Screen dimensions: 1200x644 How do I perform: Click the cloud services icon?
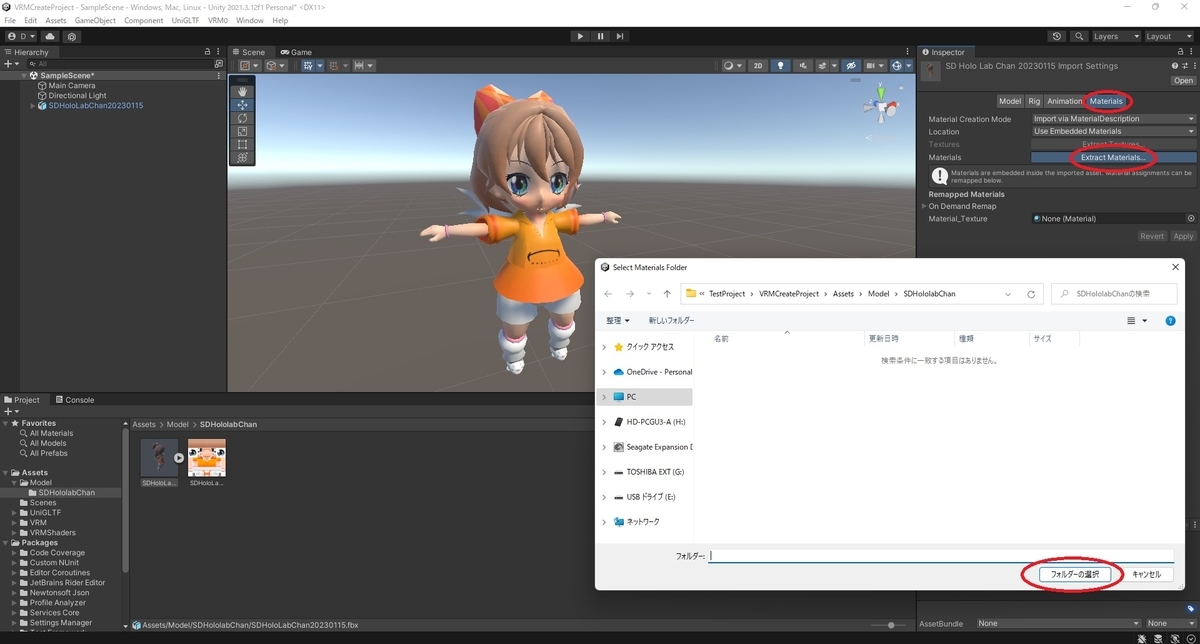[50, 36]
